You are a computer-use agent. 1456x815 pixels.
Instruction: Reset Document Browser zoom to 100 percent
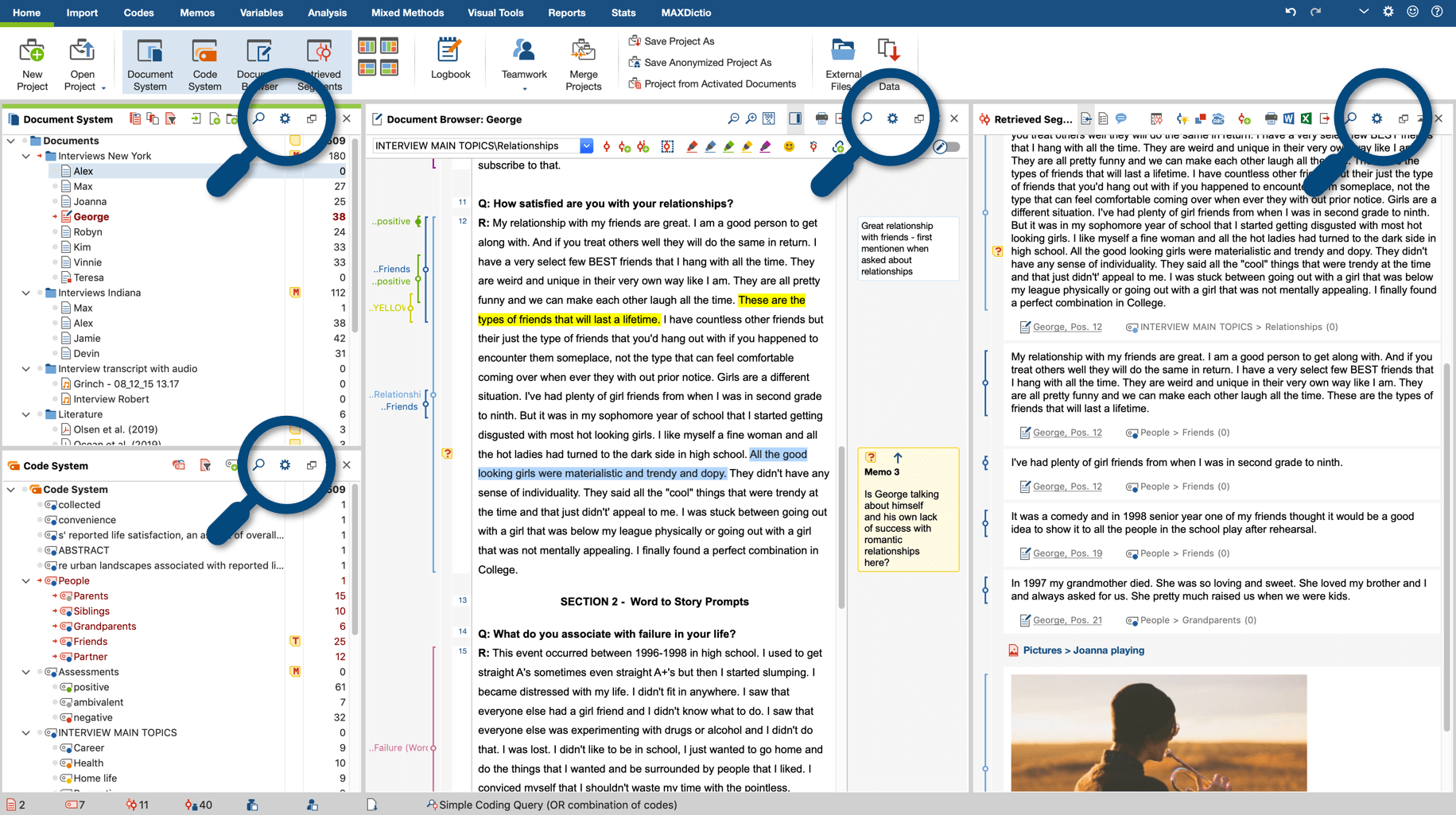pos(769,118)
